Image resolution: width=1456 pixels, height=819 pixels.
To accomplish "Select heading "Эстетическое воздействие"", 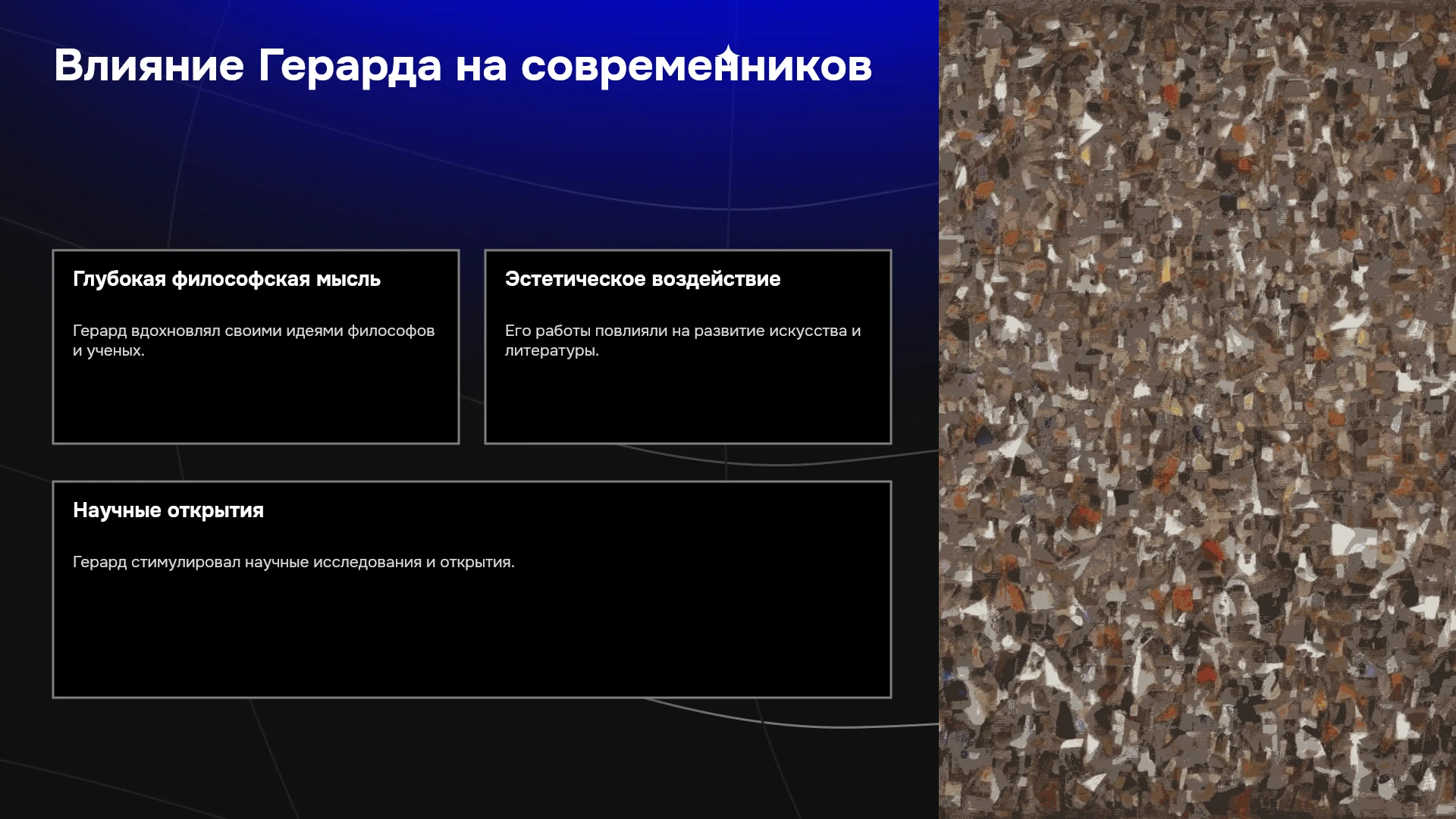I will point(642,279).
